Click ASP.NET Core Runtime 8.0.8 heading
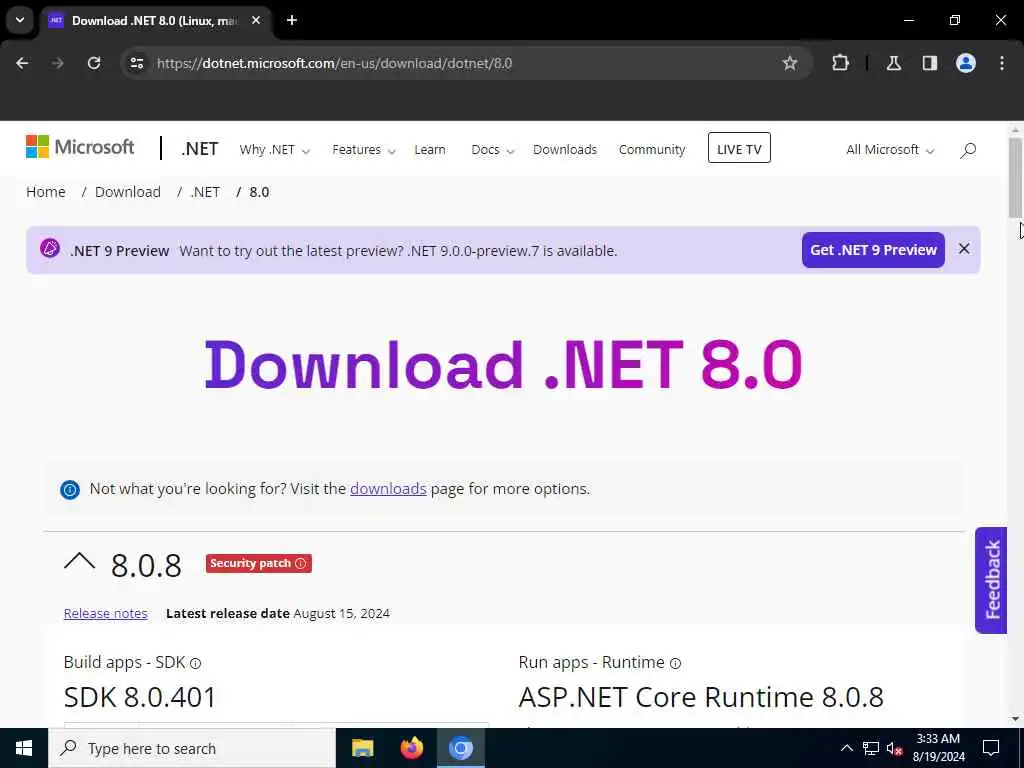 coord(701,697)
